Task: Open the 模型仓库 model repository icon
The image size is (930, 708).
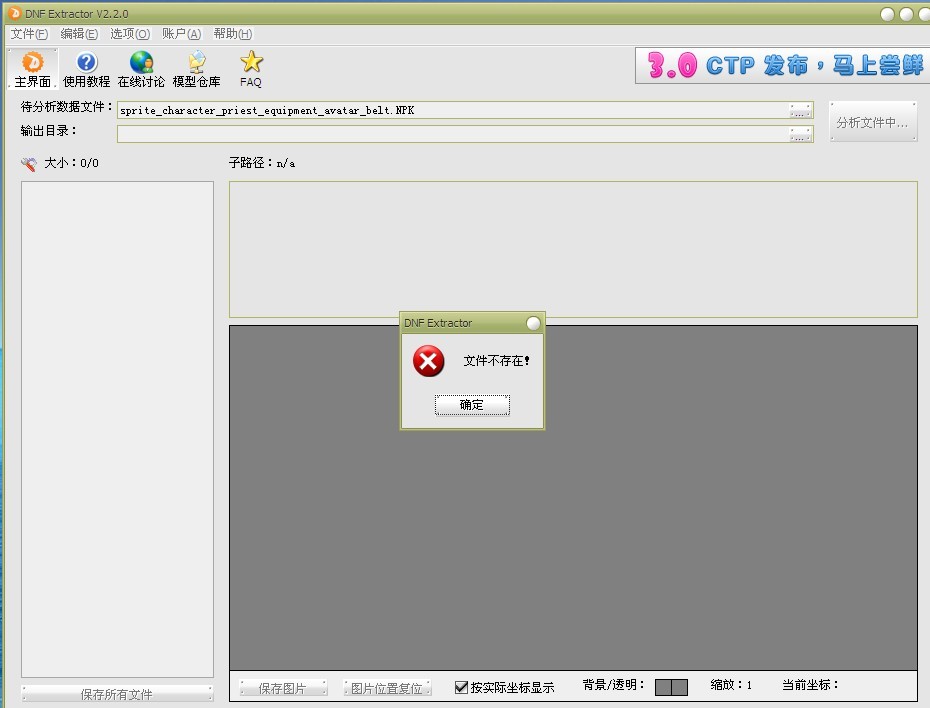Action: (196, 69)
